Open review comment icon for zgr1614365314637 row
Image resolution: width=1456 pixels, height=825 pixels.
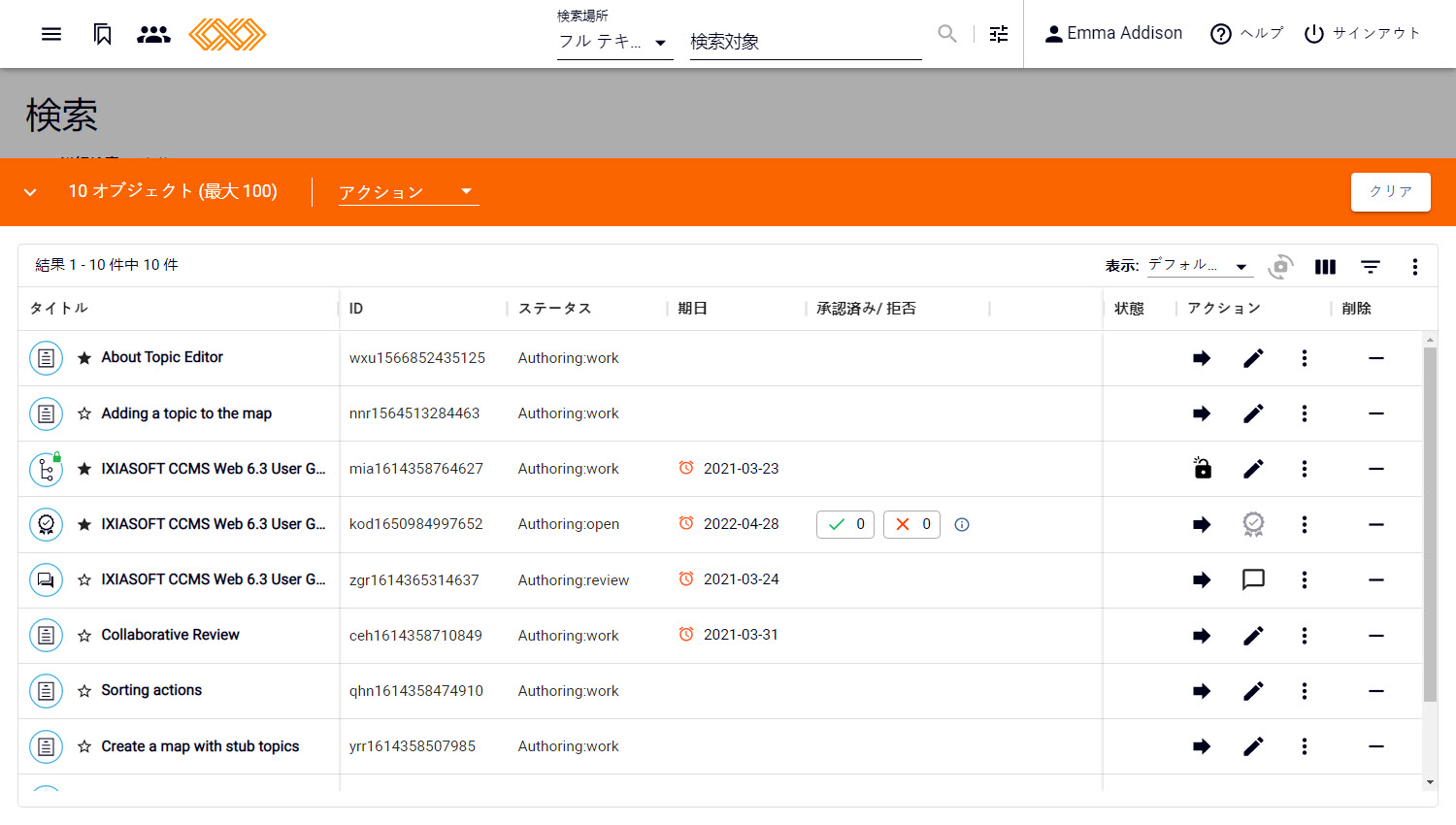(x=1253, y=579)
